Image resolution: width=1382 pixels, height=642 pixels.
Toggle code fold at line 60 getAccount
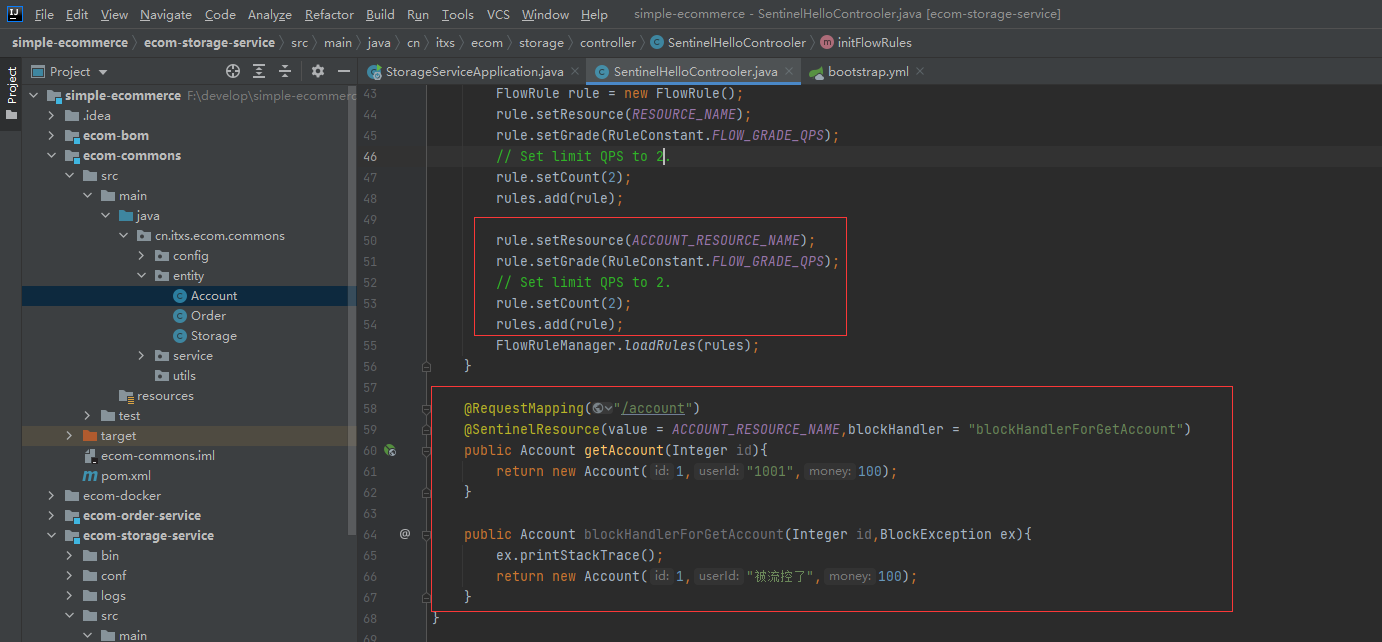tap(426, 451)
